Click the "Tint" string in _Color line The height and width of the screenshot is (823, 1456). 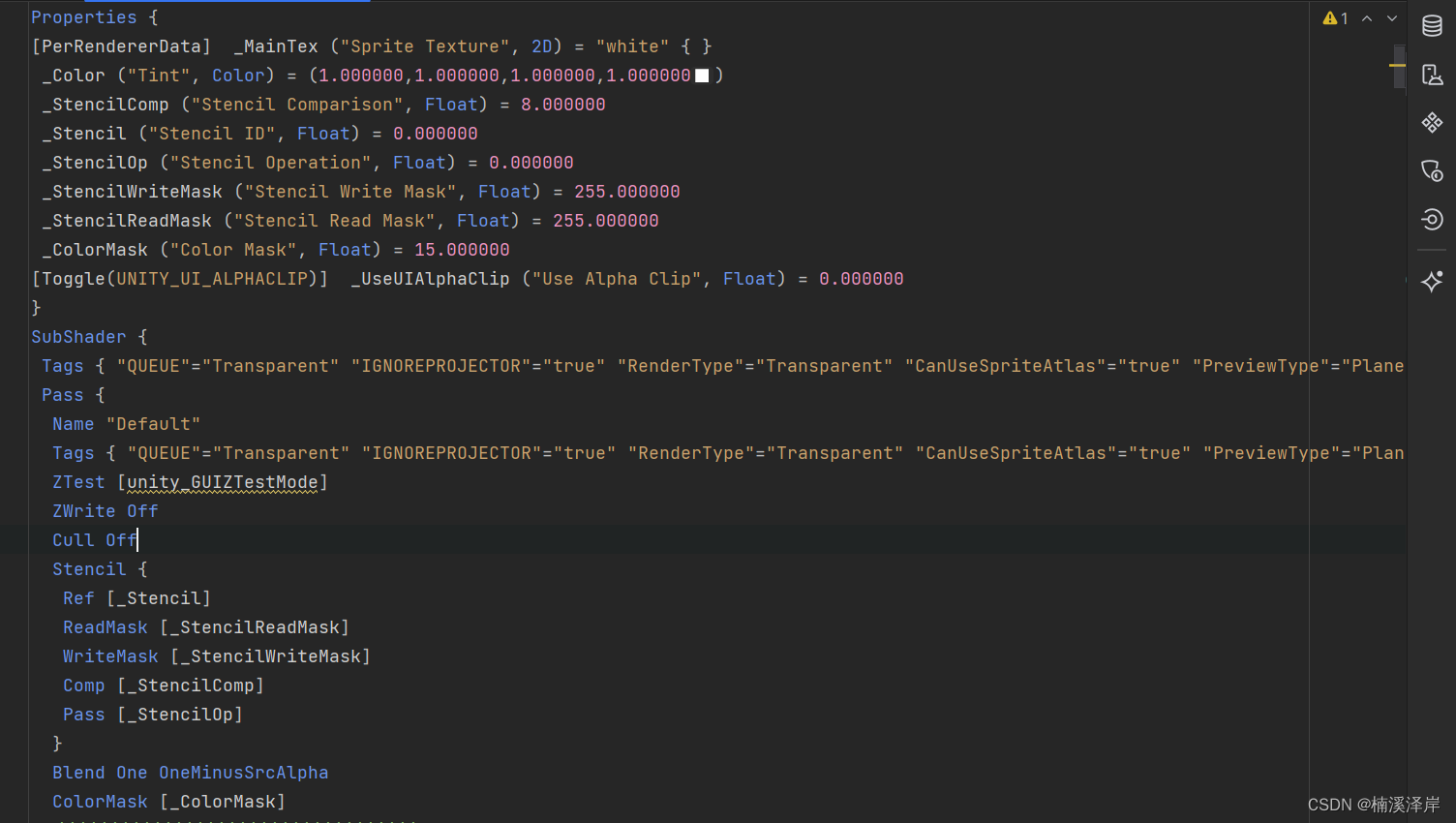click(x=159, y=76)
